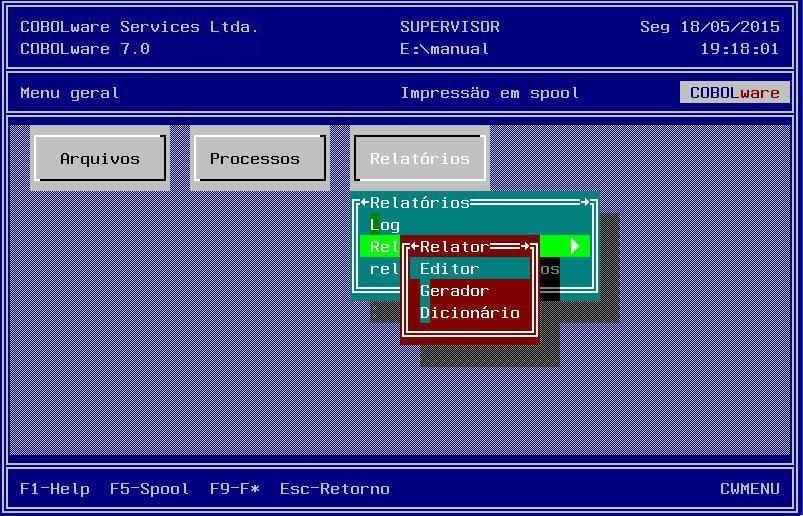Image resolution: width=803 pixels, height=516 pixels.
Task: Click F1-Help in the bottom bar
Action: click(x=55, y=488)
